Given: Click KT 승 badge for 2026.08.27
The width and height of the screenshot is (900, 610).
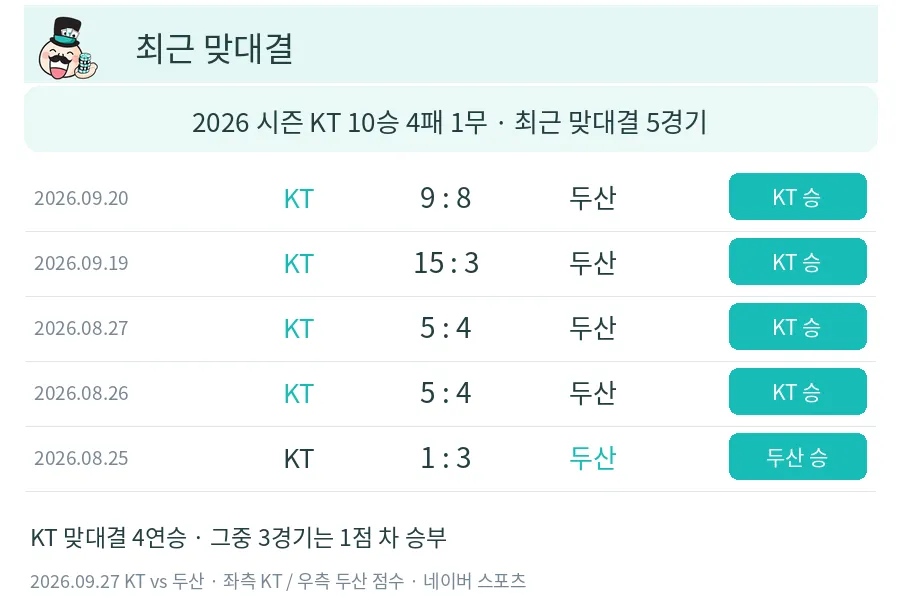Looking at the screenshot, I should (797, 327).
